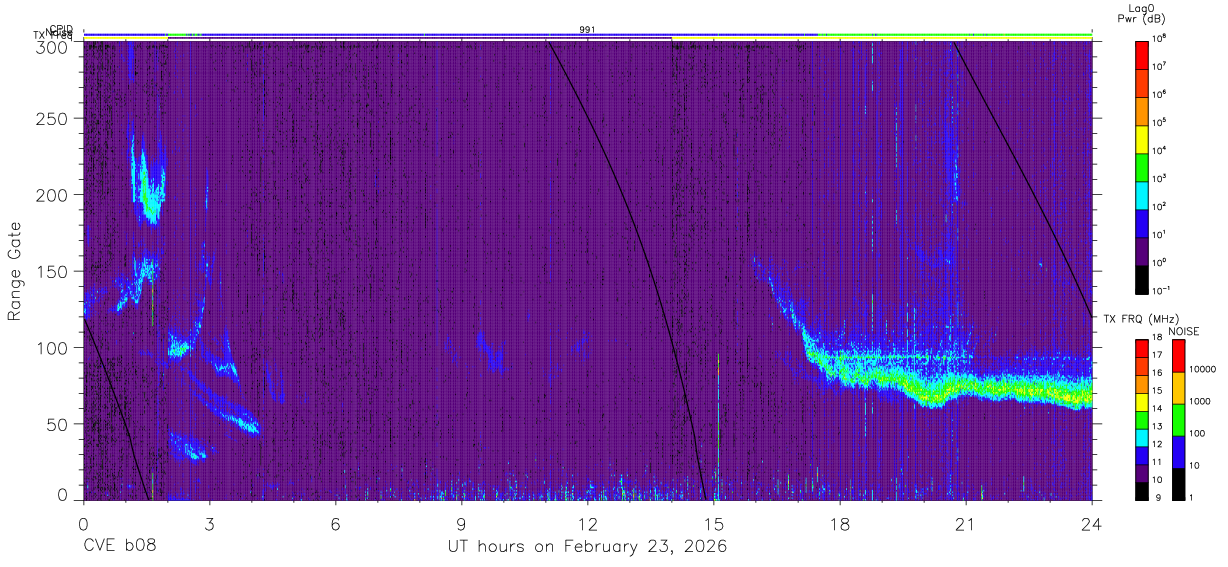Click the x-axis tick label '21'
The image size is (1228, 567).
tap(965, 523)
